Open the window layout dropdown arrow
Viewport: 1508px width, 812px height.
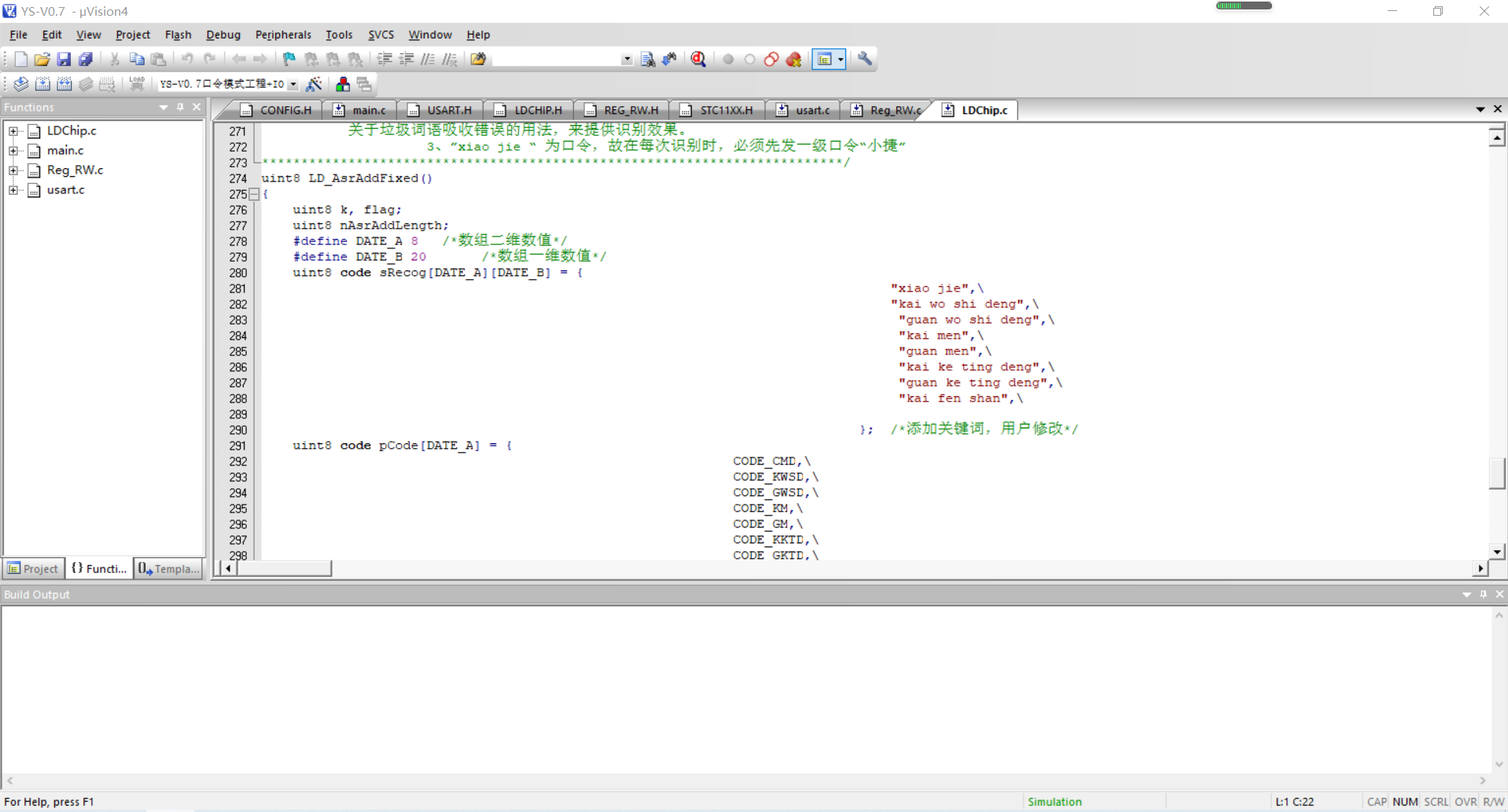tap(840, 59)
